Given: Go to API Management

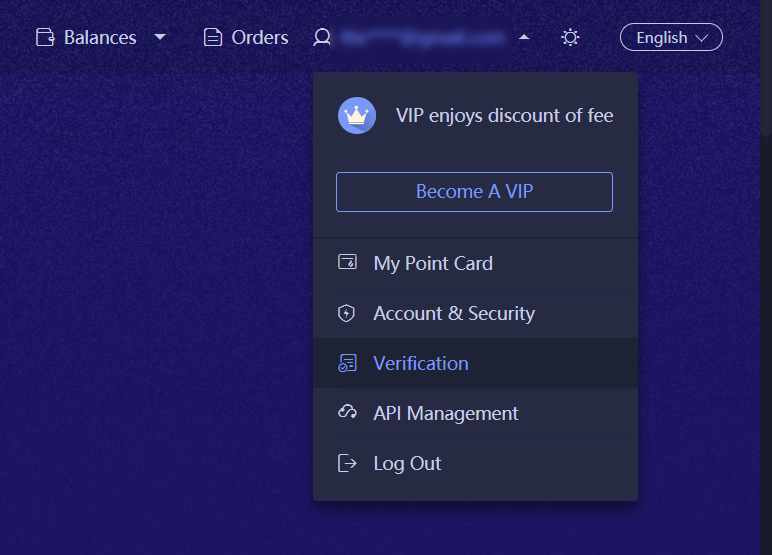Looking at the screenshot, I should pyautogui.click(x=446, y=413).
